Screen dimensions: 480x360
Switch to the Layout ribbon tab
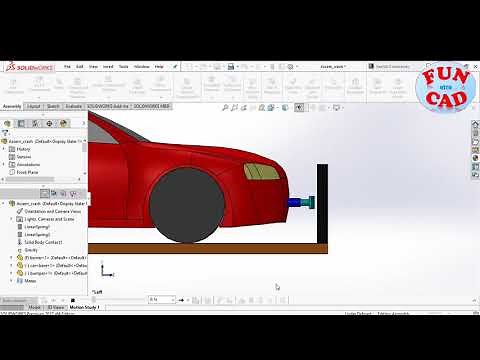click(x=34, y=106)
